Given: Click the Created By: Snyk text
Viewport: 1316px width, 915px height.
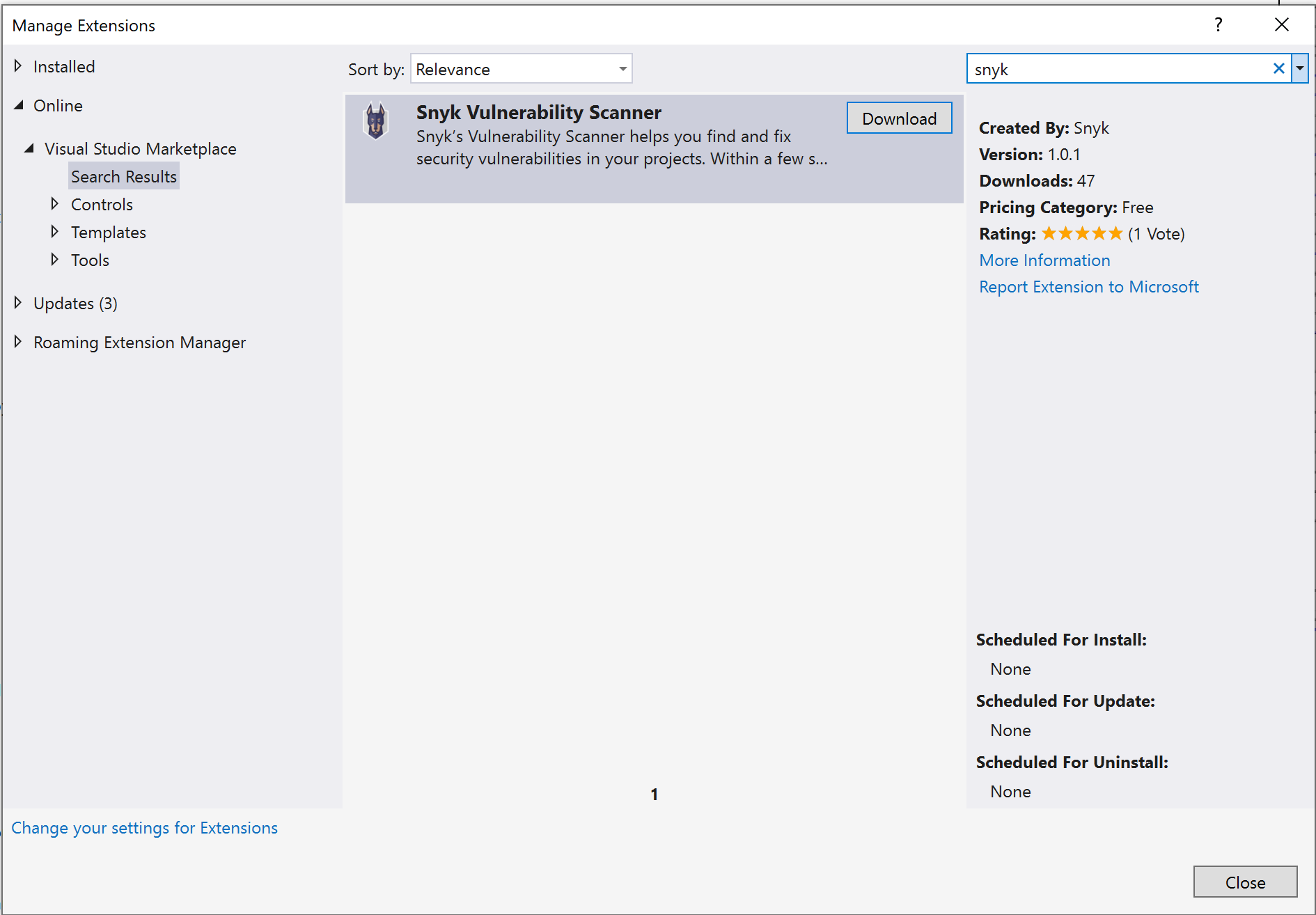Looking at the screenshot, I should tap(1044, 128).
